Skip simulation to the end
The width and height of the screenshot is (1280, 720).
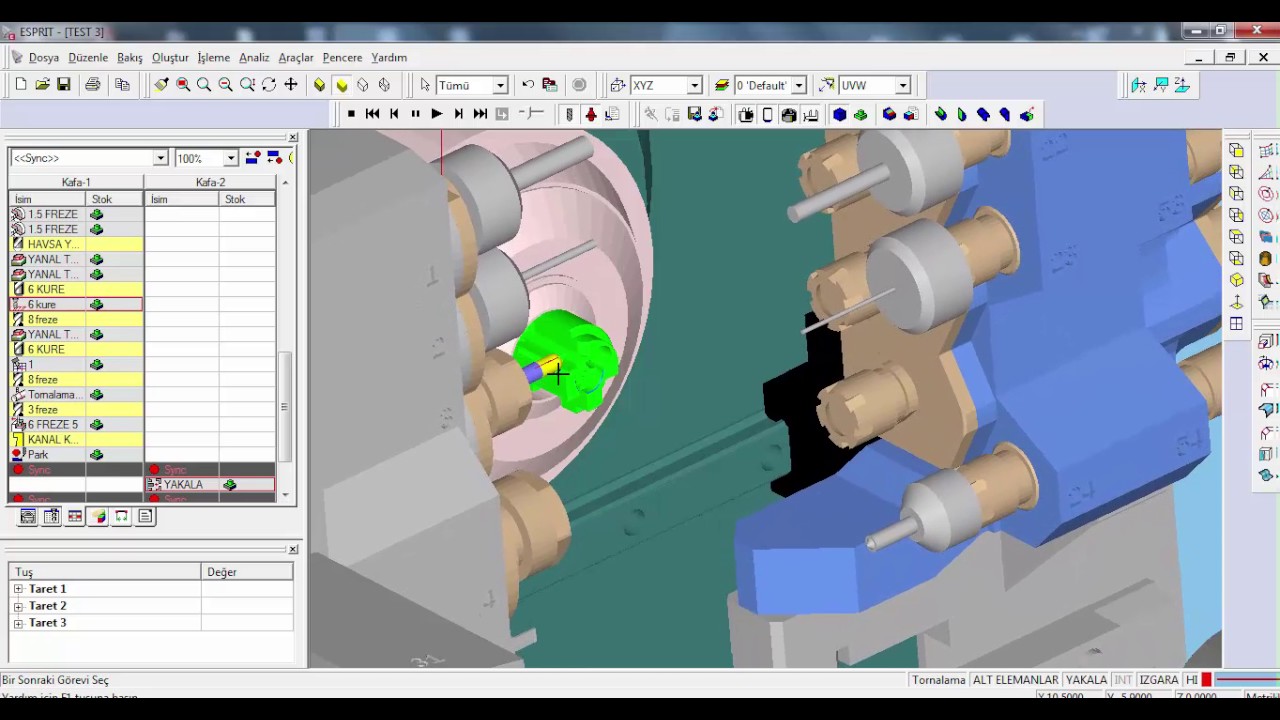(x=480, y=114)
